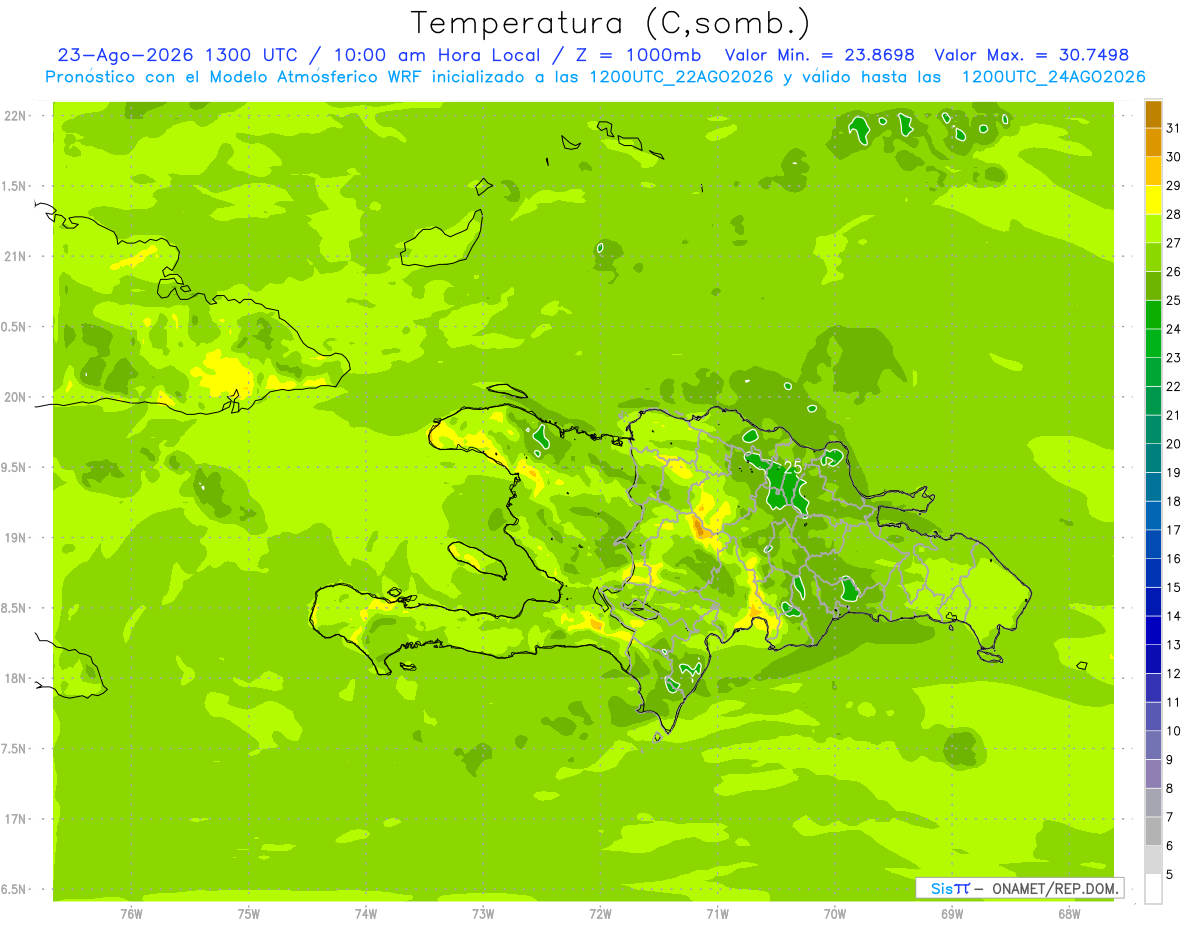This screenshot has width=1200, height=927.
Task: Click the '9' colorbar value
Action: coord(1170,760)
